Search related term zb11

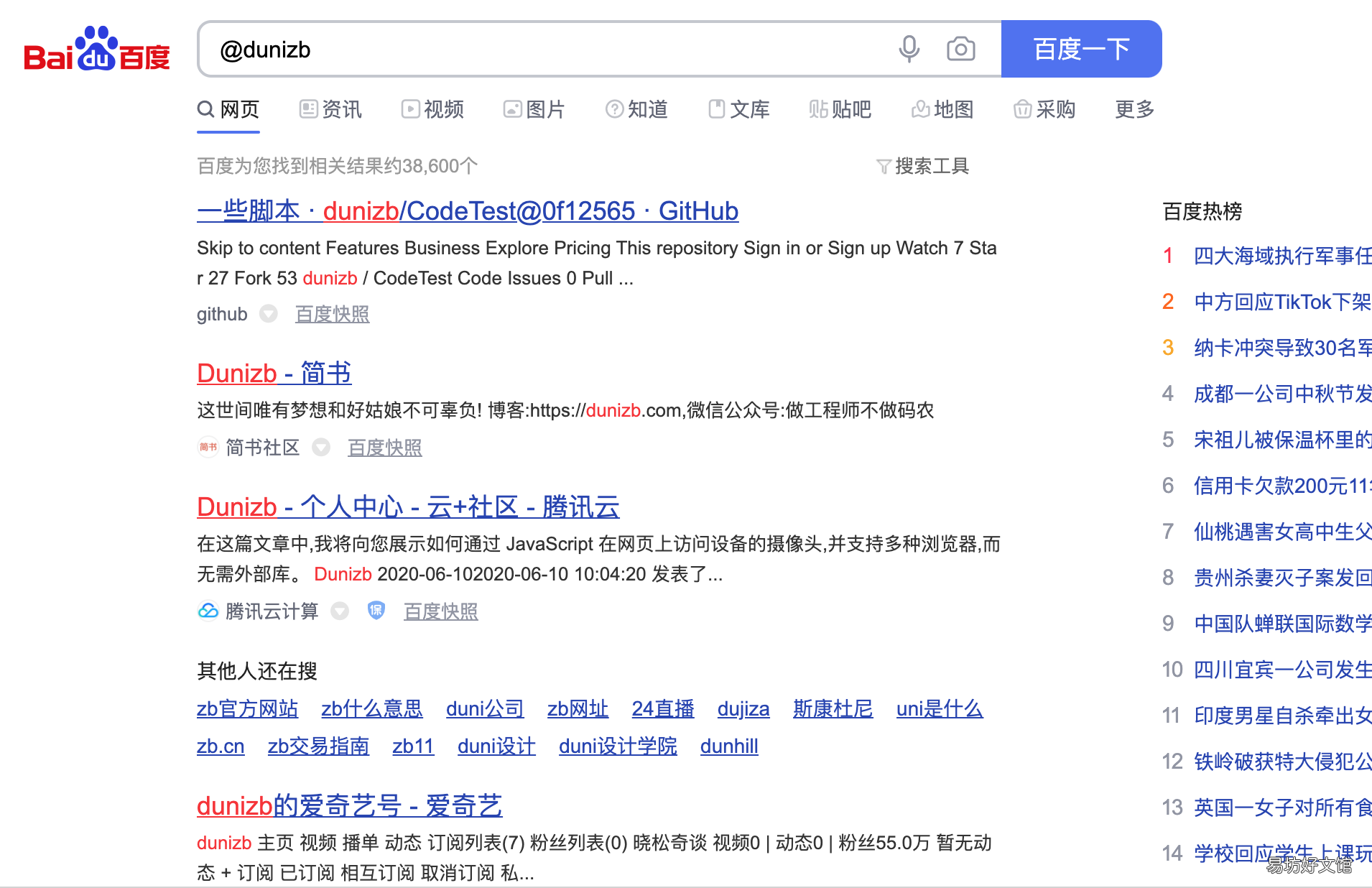413,746
